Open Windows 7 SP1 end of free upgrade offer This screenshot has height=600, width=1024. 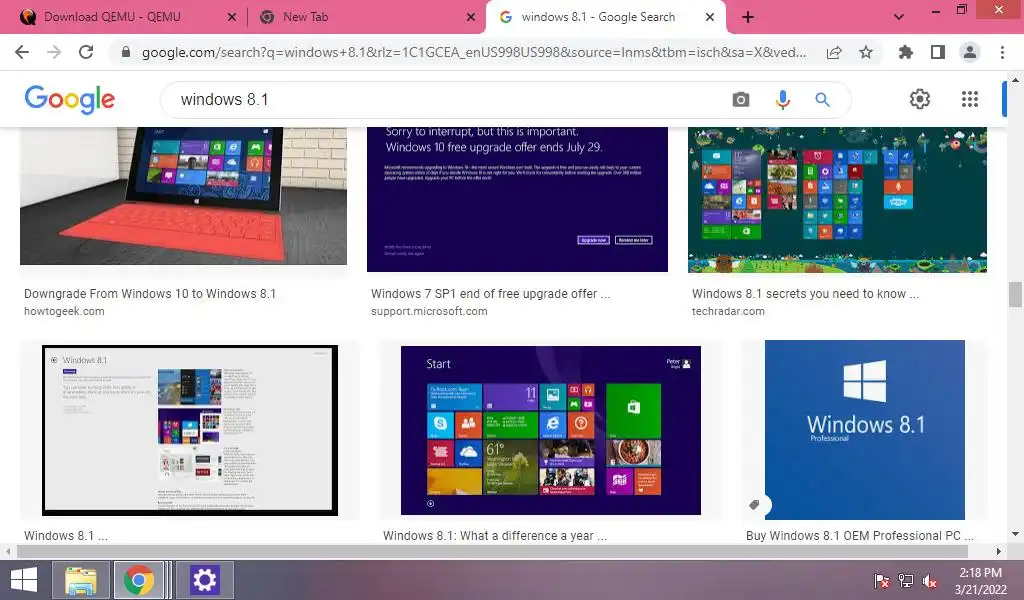pos(490,294)
